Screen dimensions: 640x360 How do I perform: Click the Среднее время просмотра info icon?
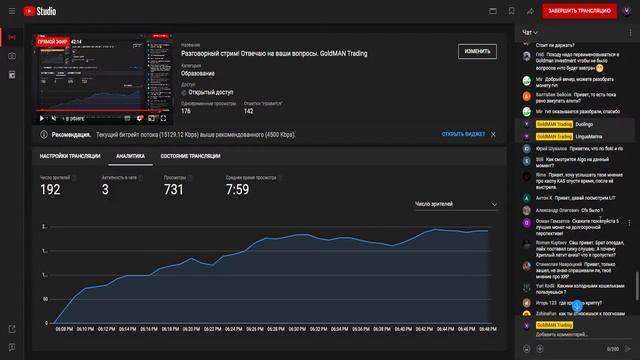point(280,178)
